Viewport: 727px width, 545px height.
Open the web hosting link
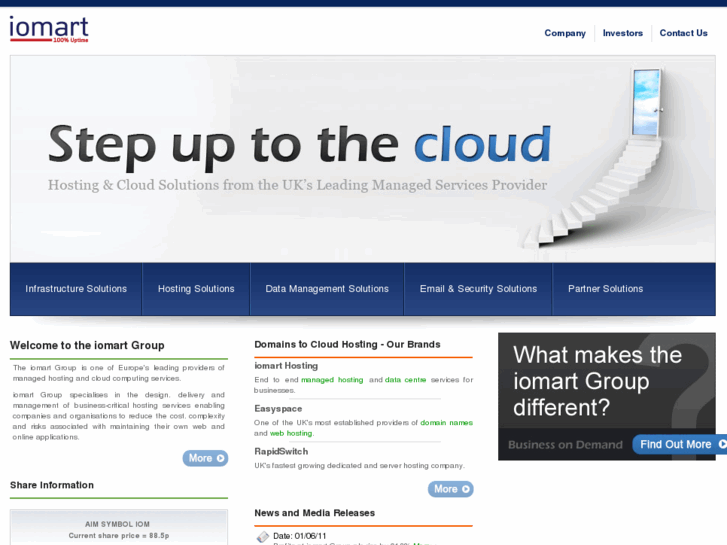pos(291,433)
